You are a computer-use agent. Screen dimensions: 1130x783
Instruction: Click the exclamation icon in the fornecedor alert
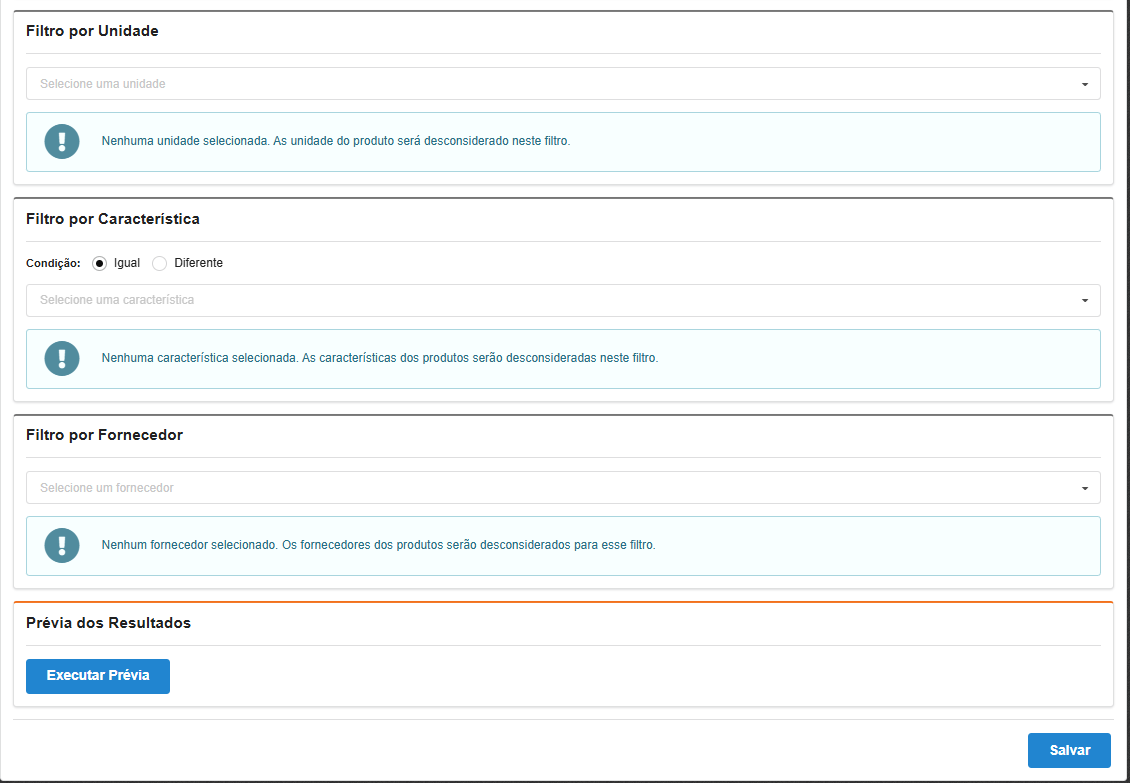[62, 545]
